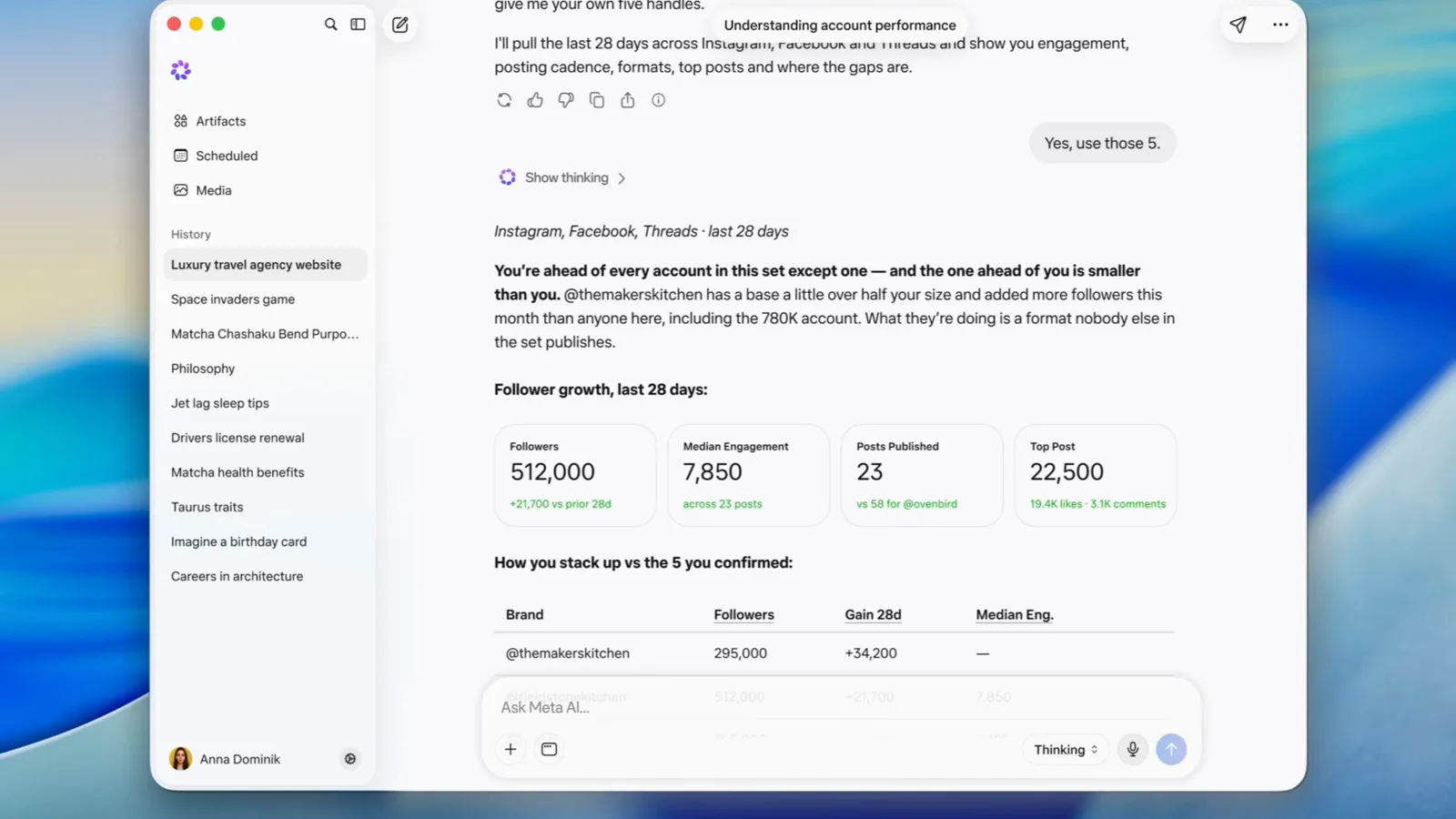The width and height of the screenshot is (1456, 819).
Task: Open the search icon in sidebar
Action: click(331, 25)
